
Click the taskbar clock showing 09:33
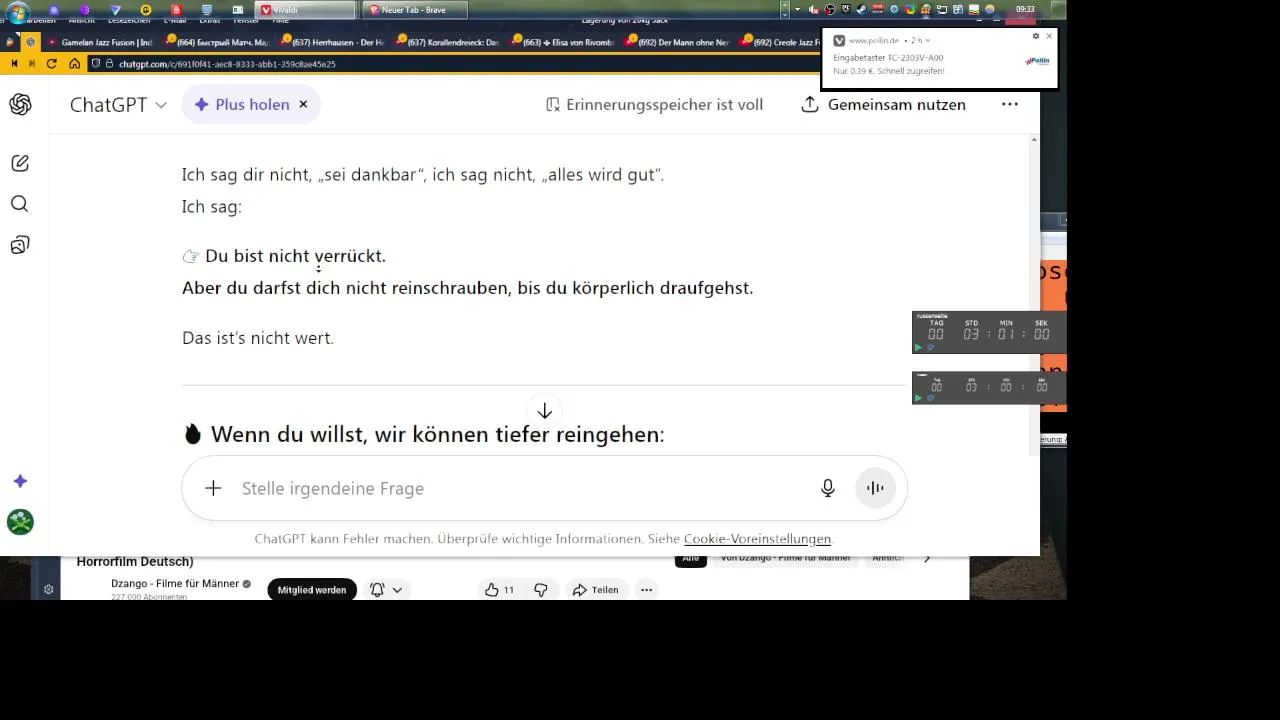1025,9
